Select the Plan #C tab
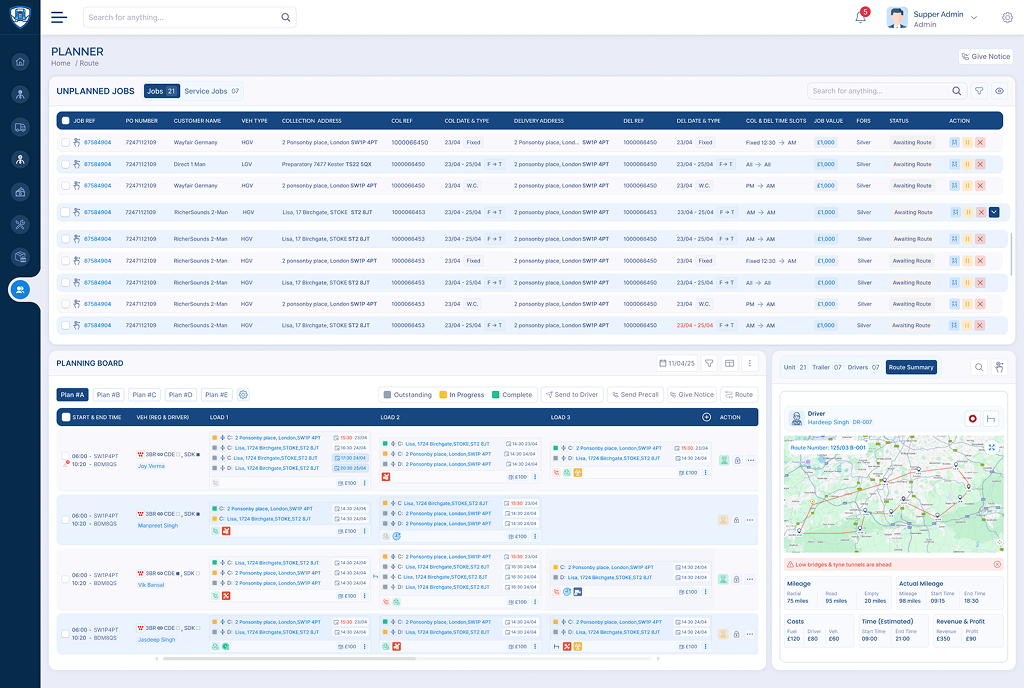The image size is (1024, 688). click(x=144, y=395)
